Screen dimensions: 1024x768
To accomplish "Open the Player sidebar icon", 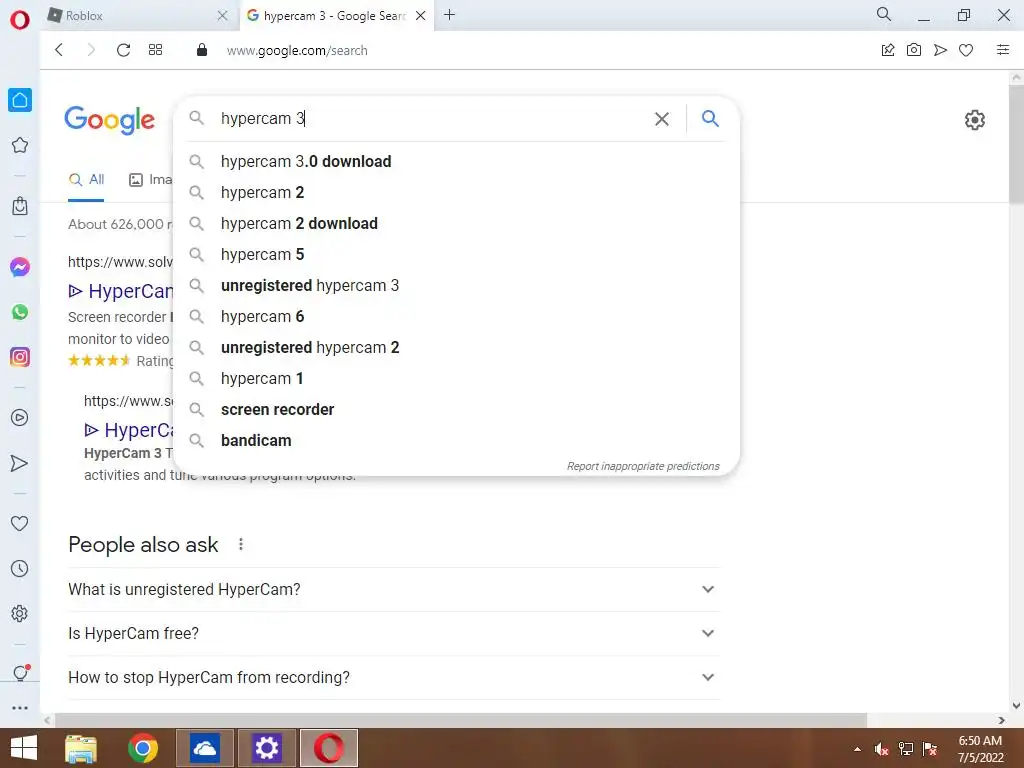I will pyautogui.click(x=20, y=417).
